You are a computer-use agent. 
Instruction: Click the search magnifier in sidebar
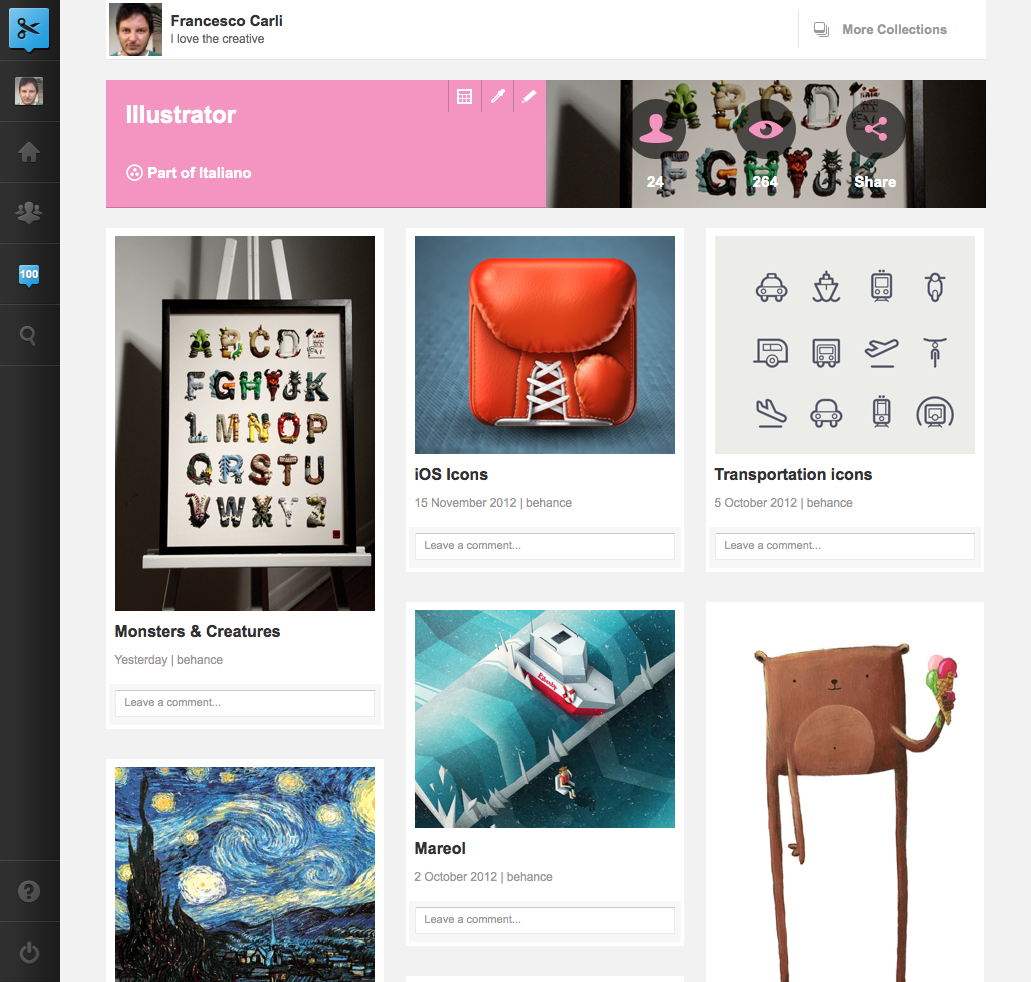pos(28,335)
